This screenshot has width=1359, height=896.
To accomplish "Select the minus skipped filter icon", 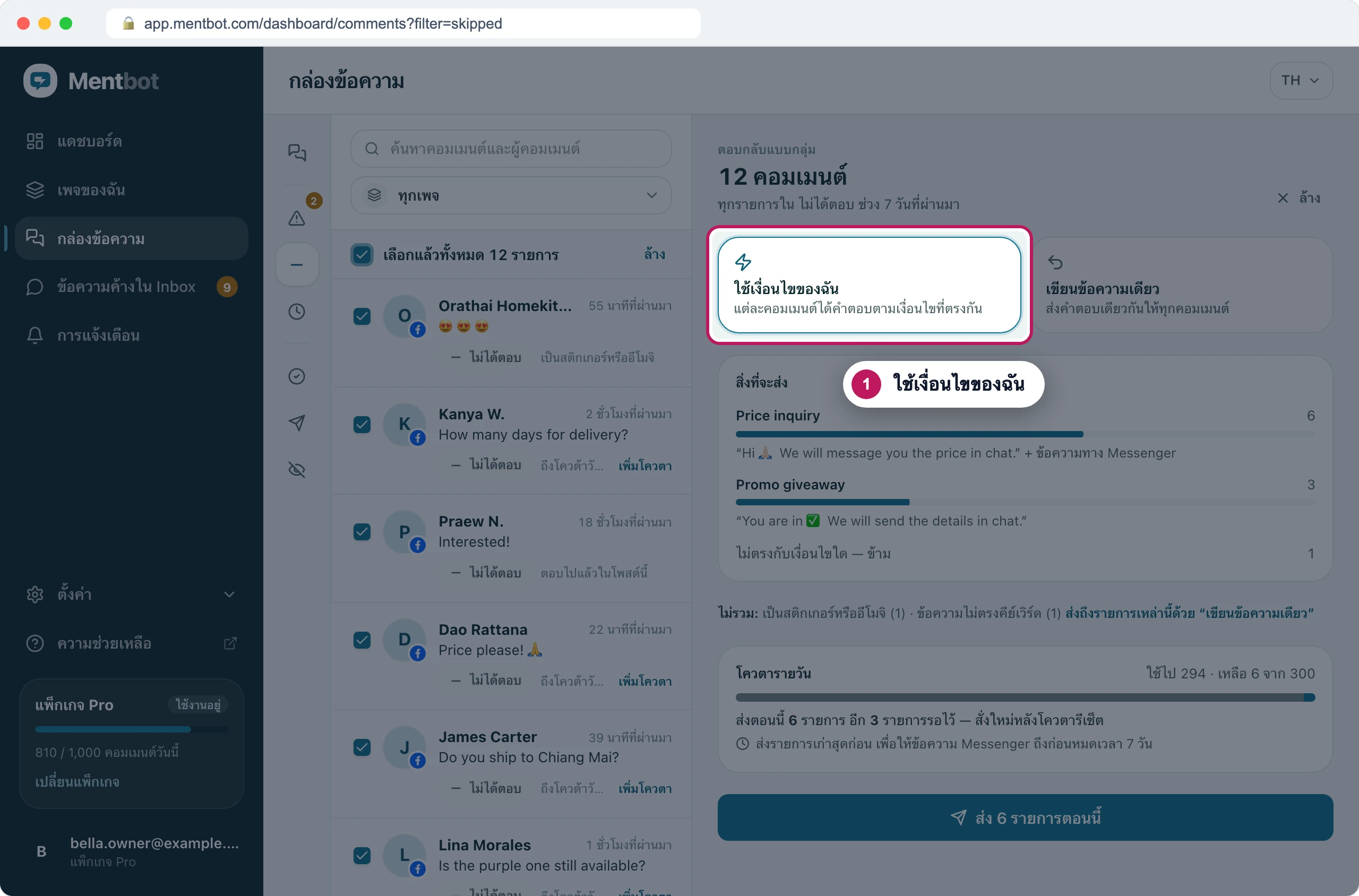I will point(297,264).
